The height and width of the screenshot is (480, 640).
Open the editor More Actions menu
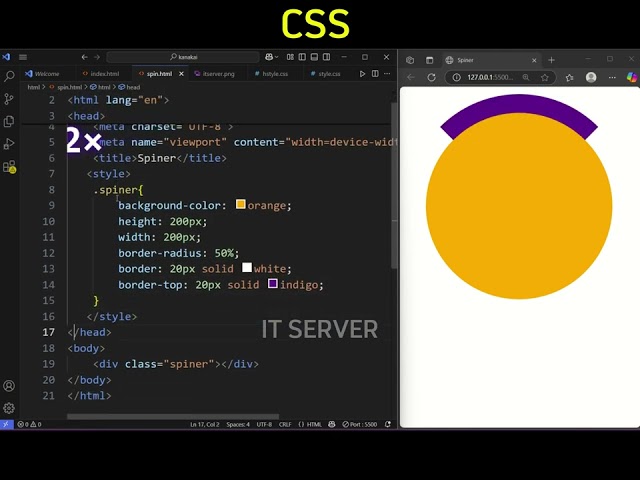pyautogui.click(x=387, y=74)
